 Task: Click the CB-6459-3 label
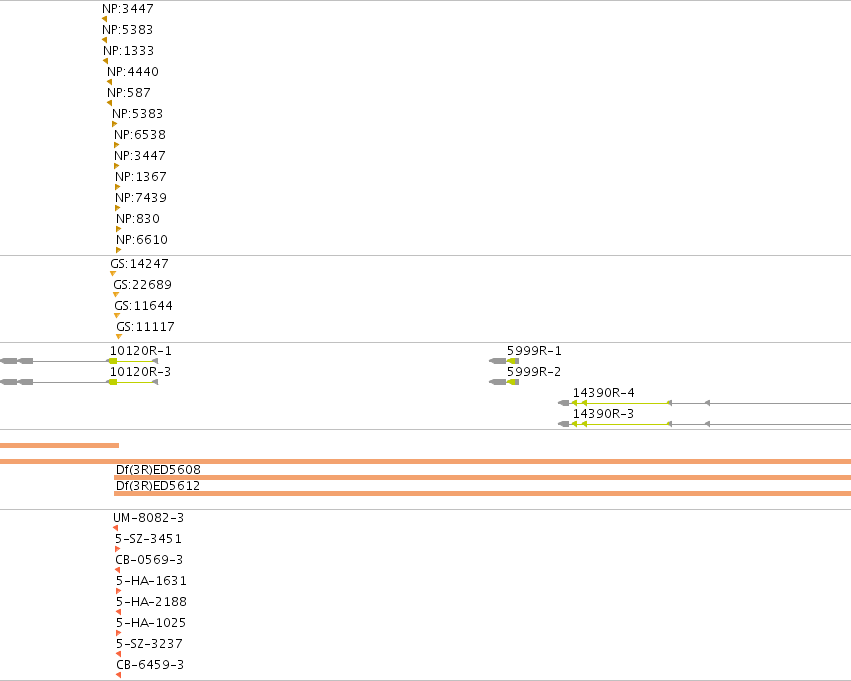pyautogui.click(x=150, y=665)
